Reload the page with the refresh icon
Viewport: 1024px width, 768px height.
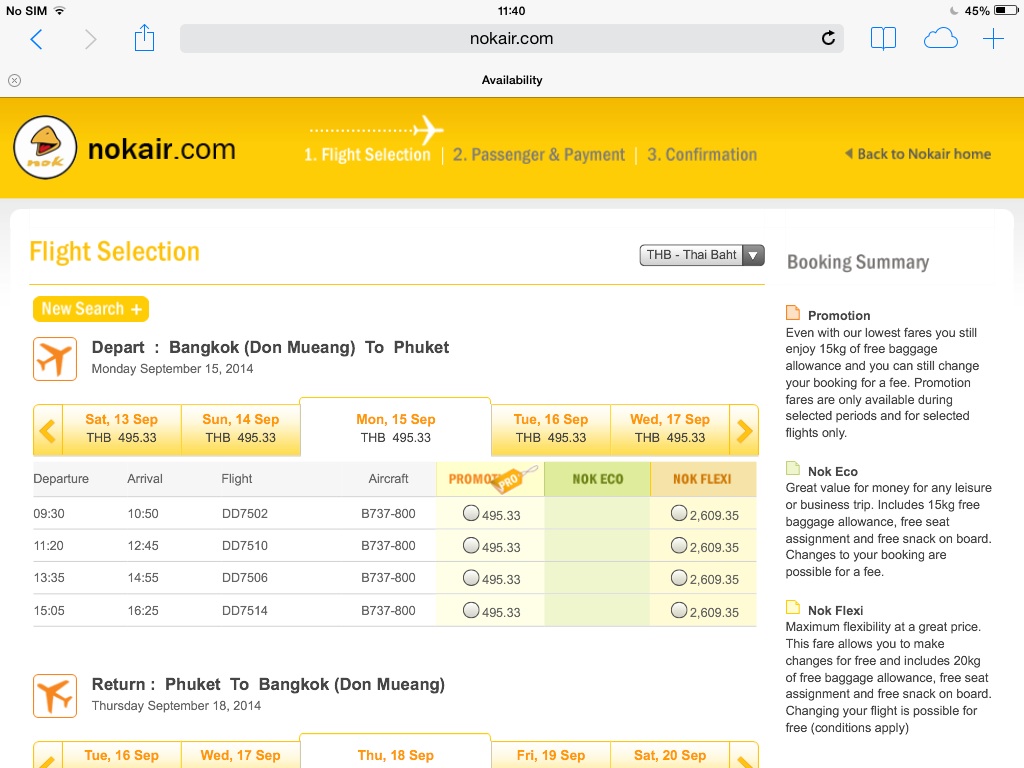tap(828, 38)
